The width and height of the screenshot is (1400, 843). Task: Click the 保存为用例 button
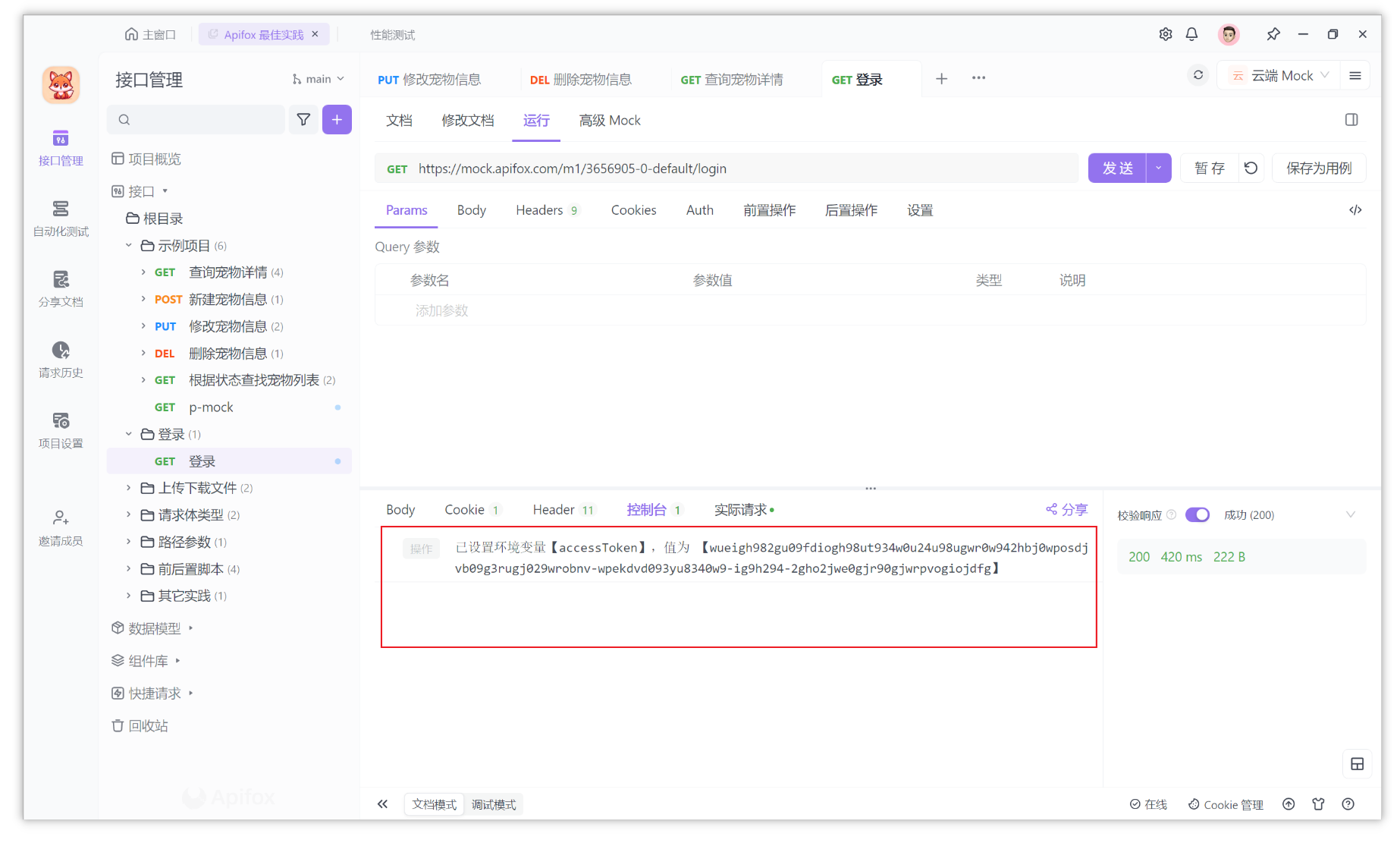click(1319, 168)
